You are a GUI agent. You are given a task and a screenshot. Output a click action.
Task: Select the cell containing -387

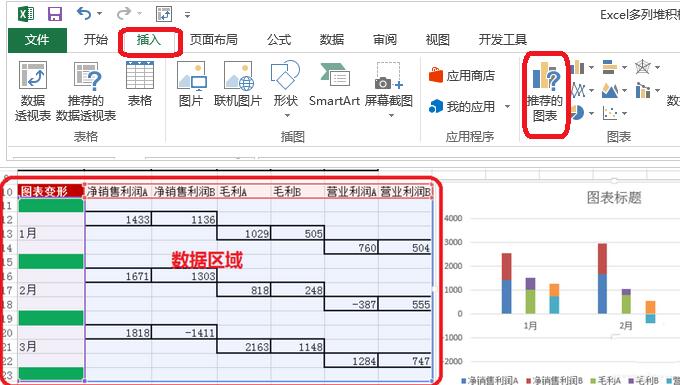pos(351,304)
